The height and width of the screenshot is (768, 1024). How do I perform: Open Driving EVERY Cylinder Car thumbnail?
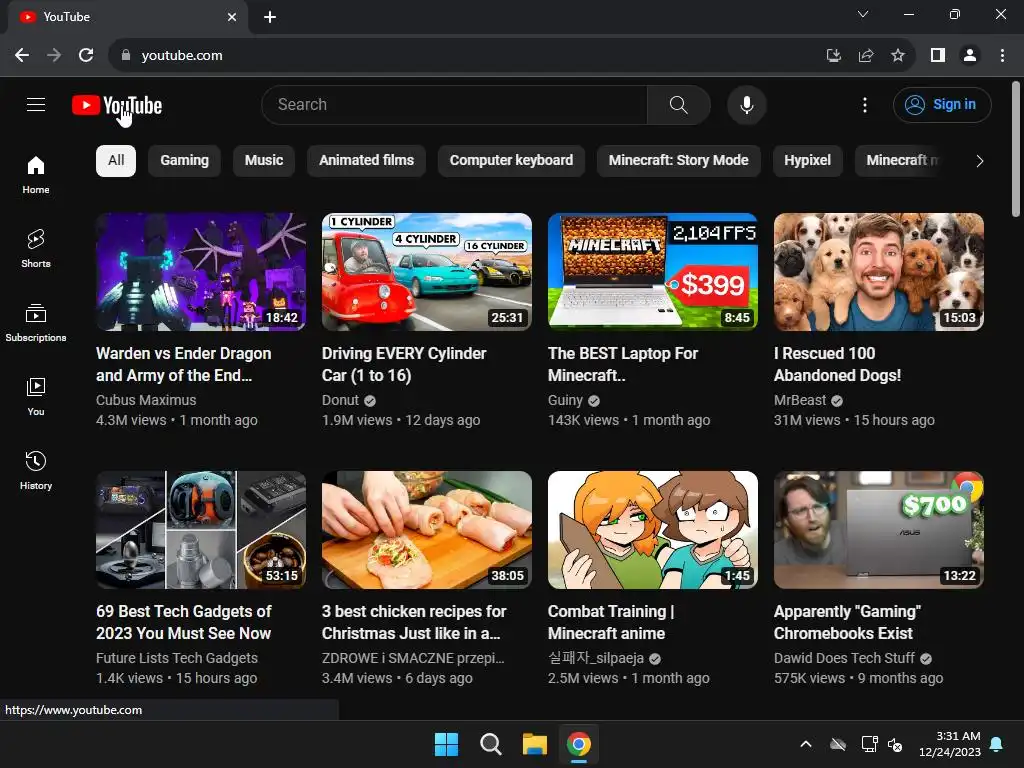(x=427, y=272)
